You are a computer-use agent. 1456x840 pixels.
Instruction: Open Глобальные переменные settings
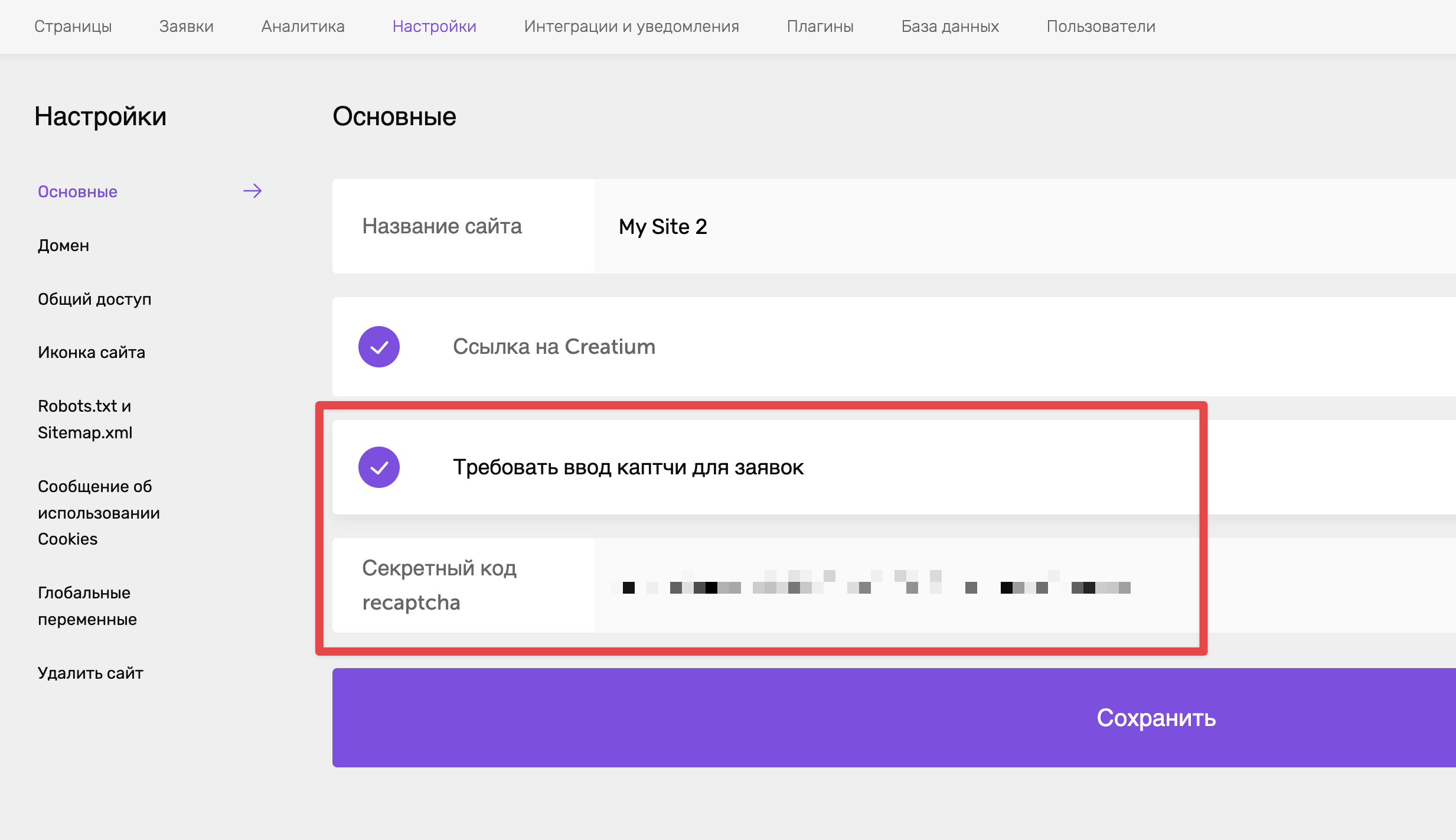(x=87, y=606)
